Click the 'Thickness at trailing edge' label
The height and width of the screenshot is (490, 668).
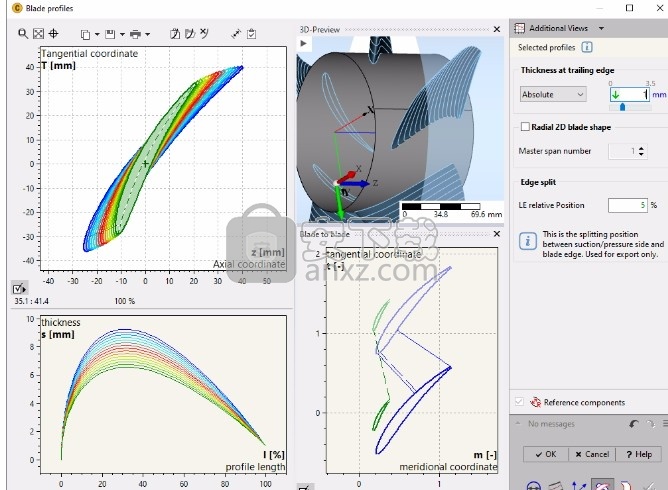point(567,70)
